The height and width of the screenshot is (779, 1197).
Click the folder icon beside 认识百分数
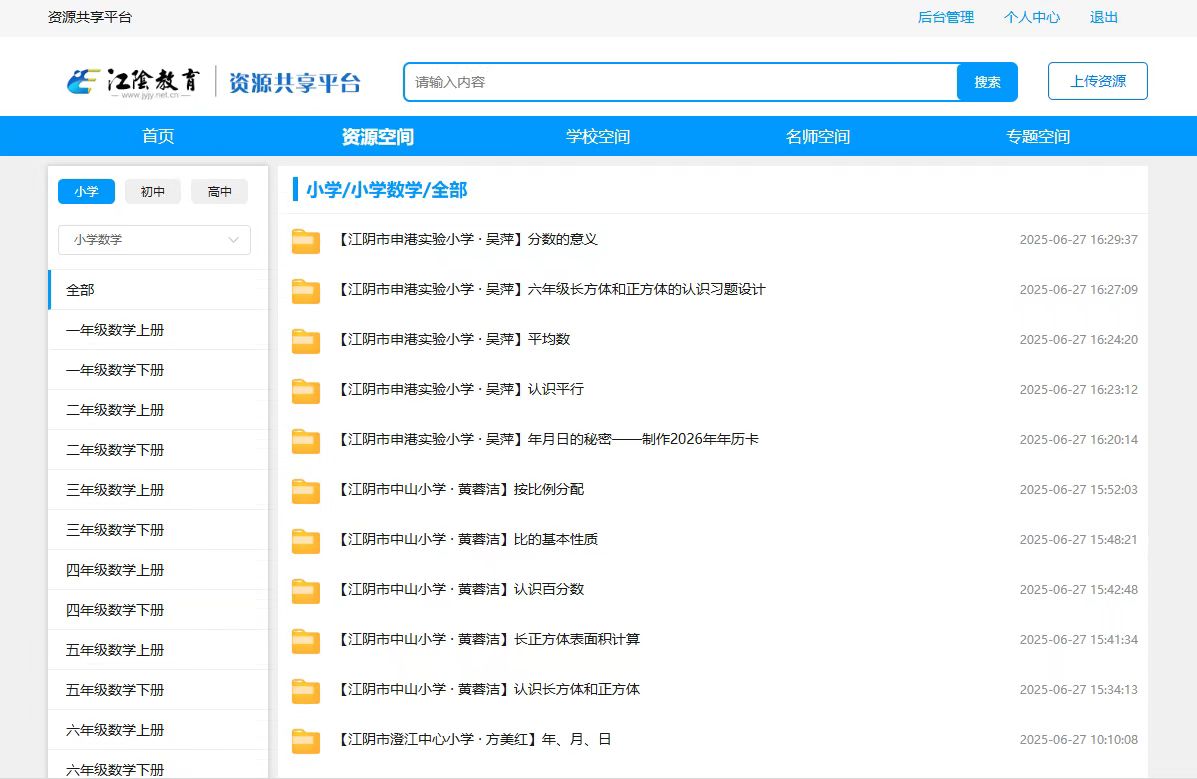[x=305, y=591]
